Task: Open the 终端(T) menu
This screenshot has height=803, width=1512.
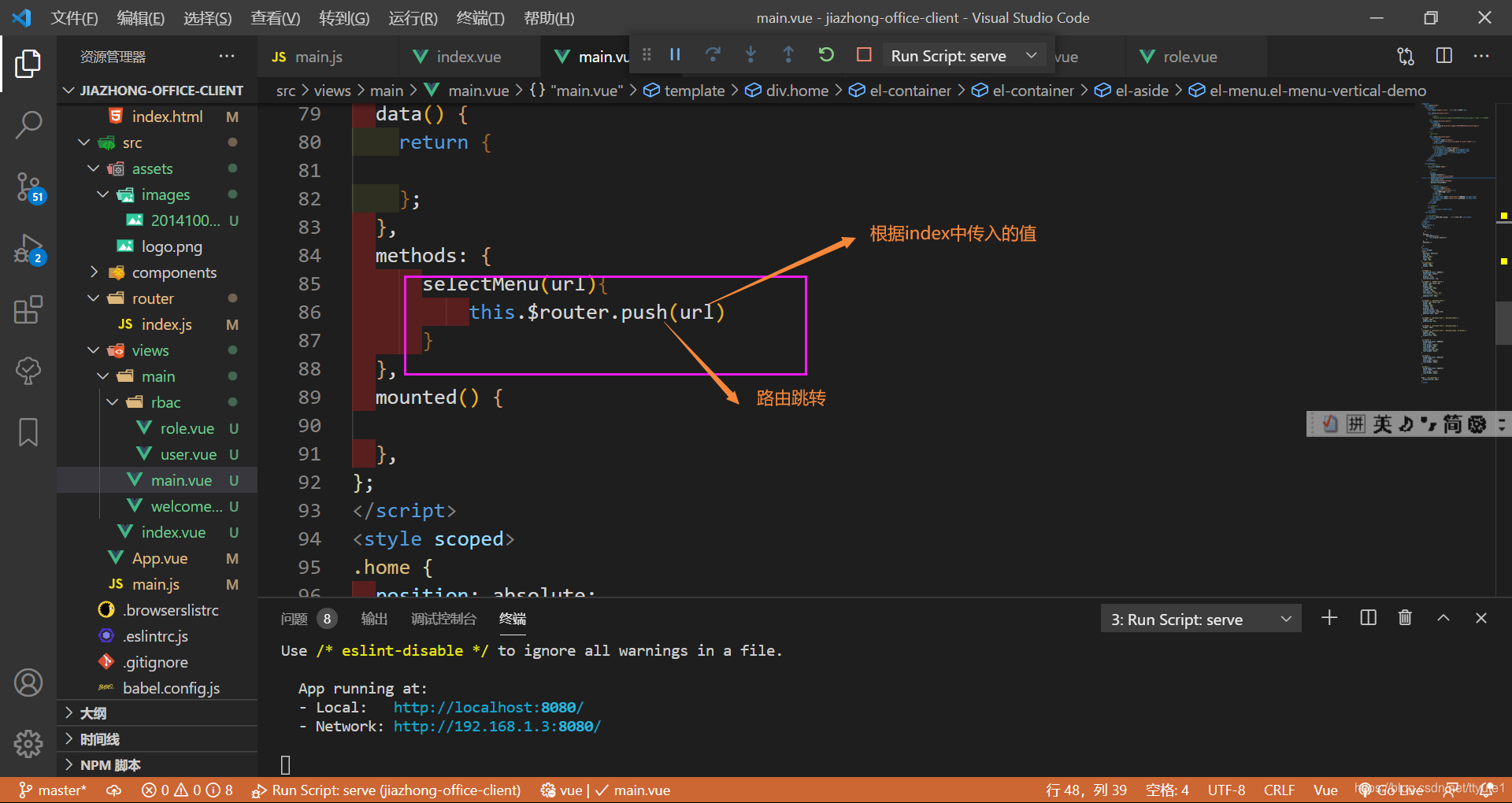Action: click(x=480, y=17)
